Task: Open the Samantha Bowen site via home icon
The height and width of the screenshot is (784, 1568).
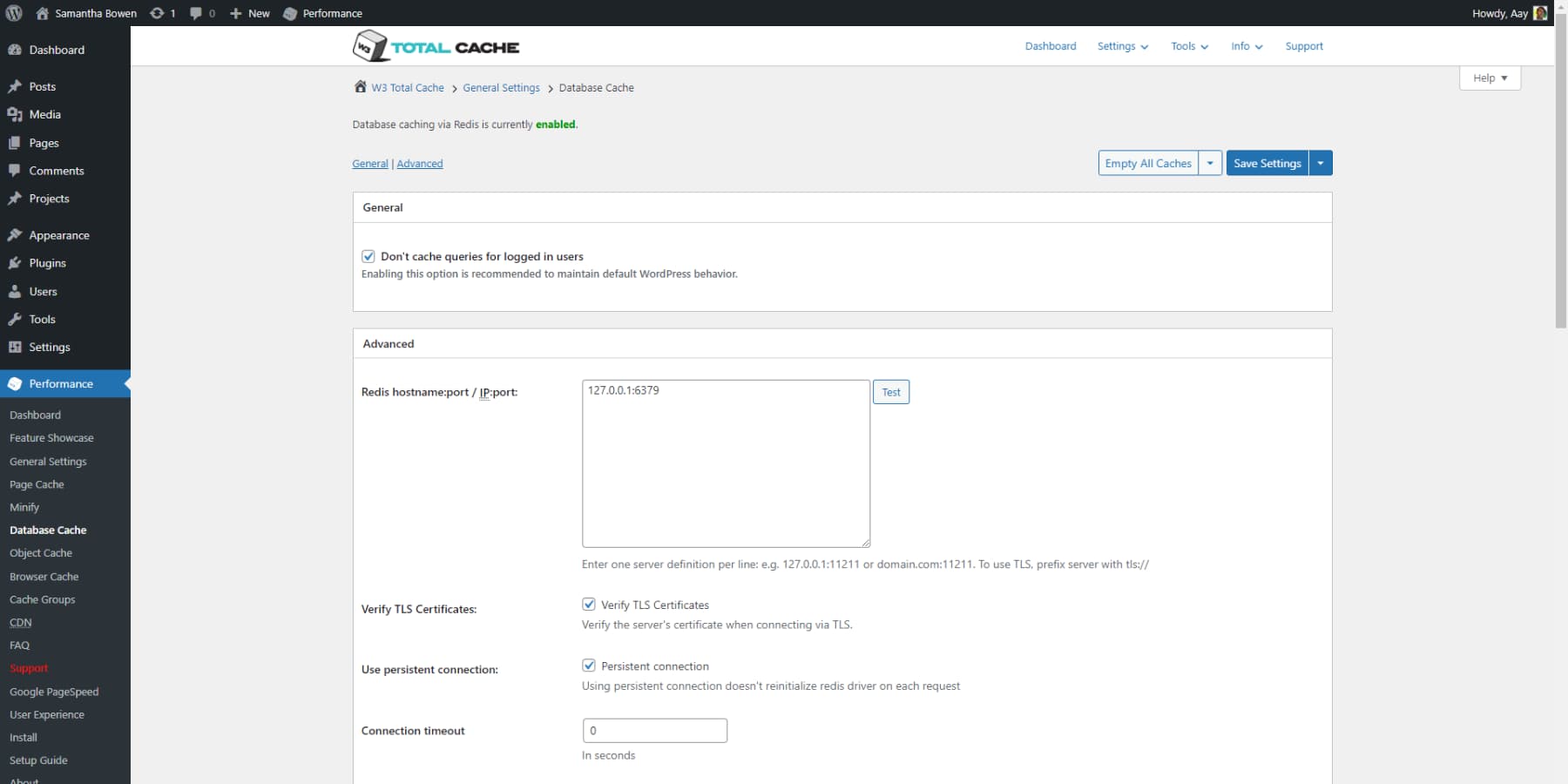Action: tap(43, 13)
